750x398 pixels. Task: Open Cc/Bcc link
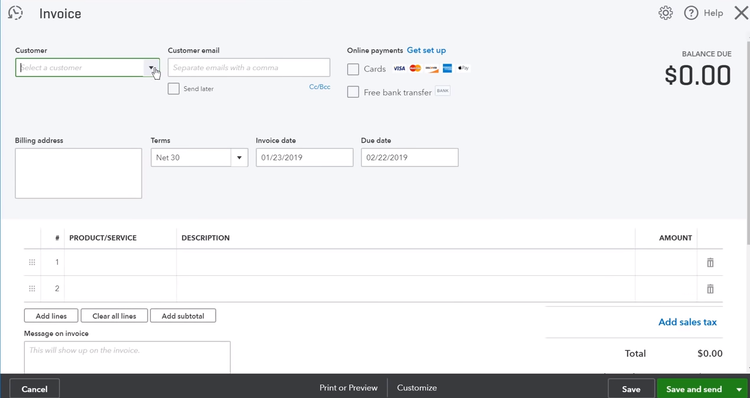point(320,87)
